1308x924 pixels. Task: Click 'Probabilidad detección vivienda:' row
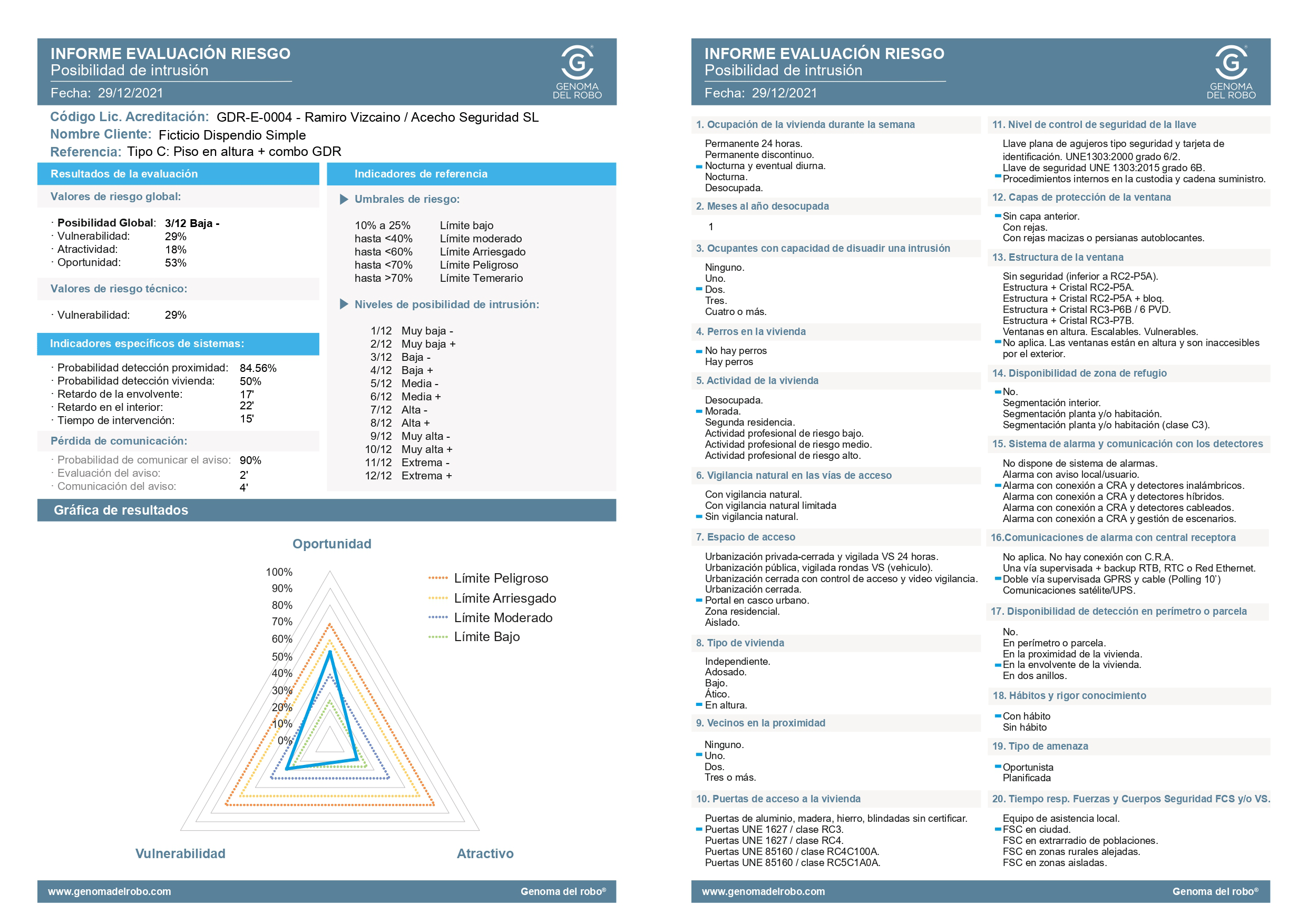click(156, 381)
